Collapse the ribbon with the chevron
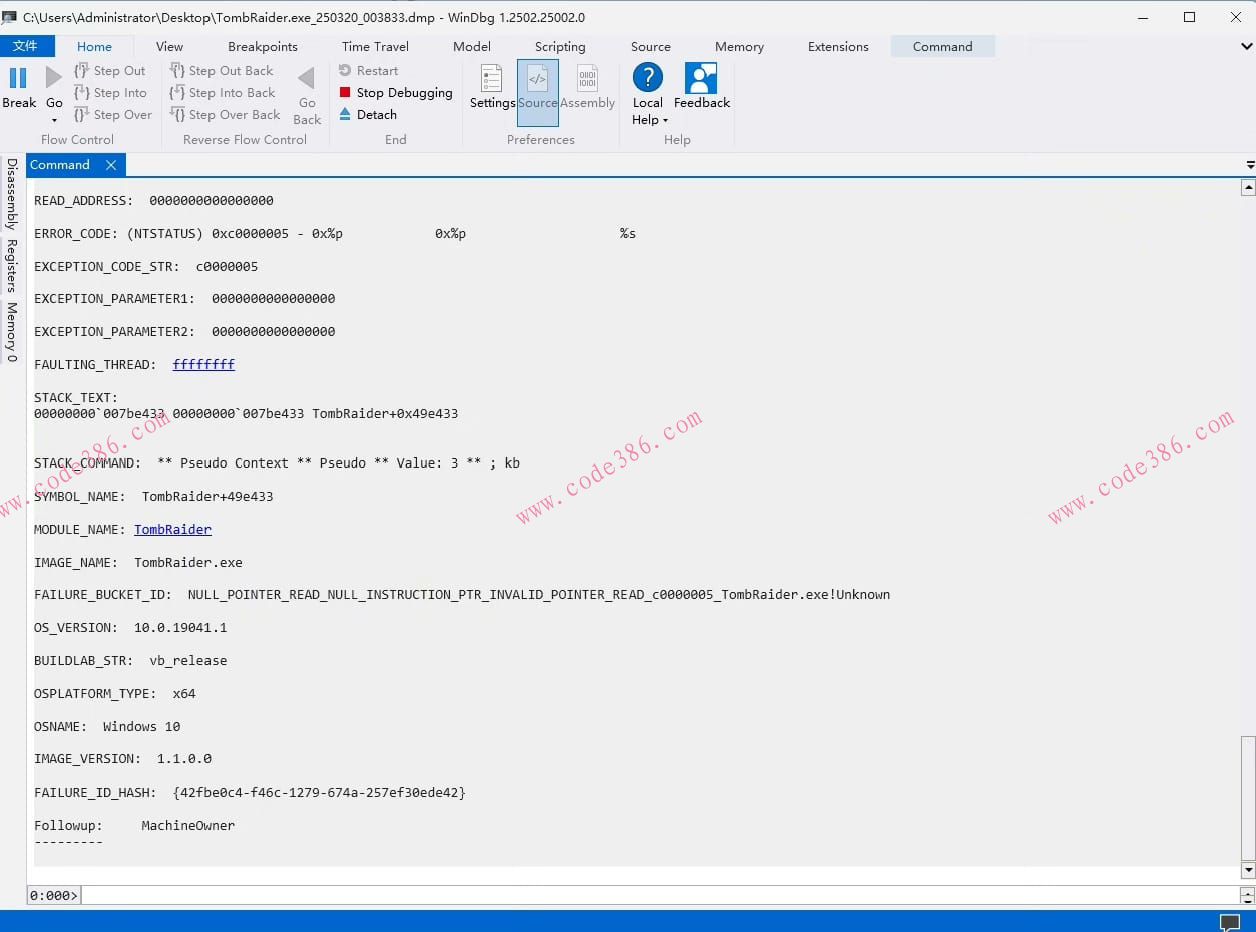Screen dimensions: 1256x932 coord(1246,47)
